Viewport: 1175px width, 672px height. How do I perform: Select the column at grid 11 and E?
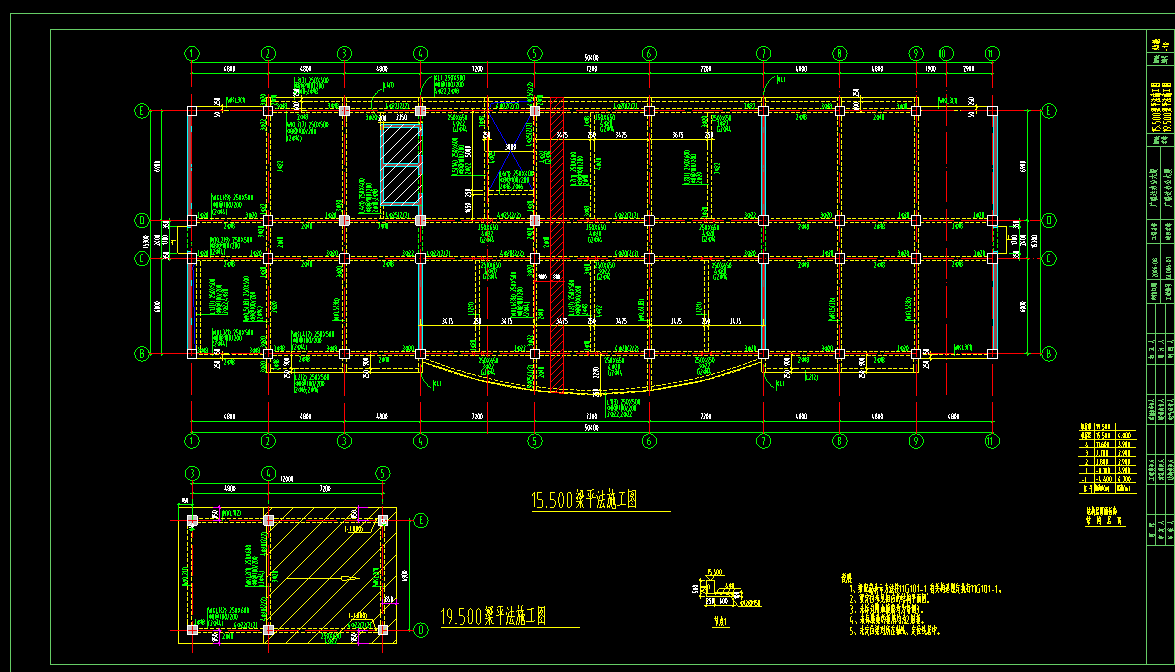992,111
